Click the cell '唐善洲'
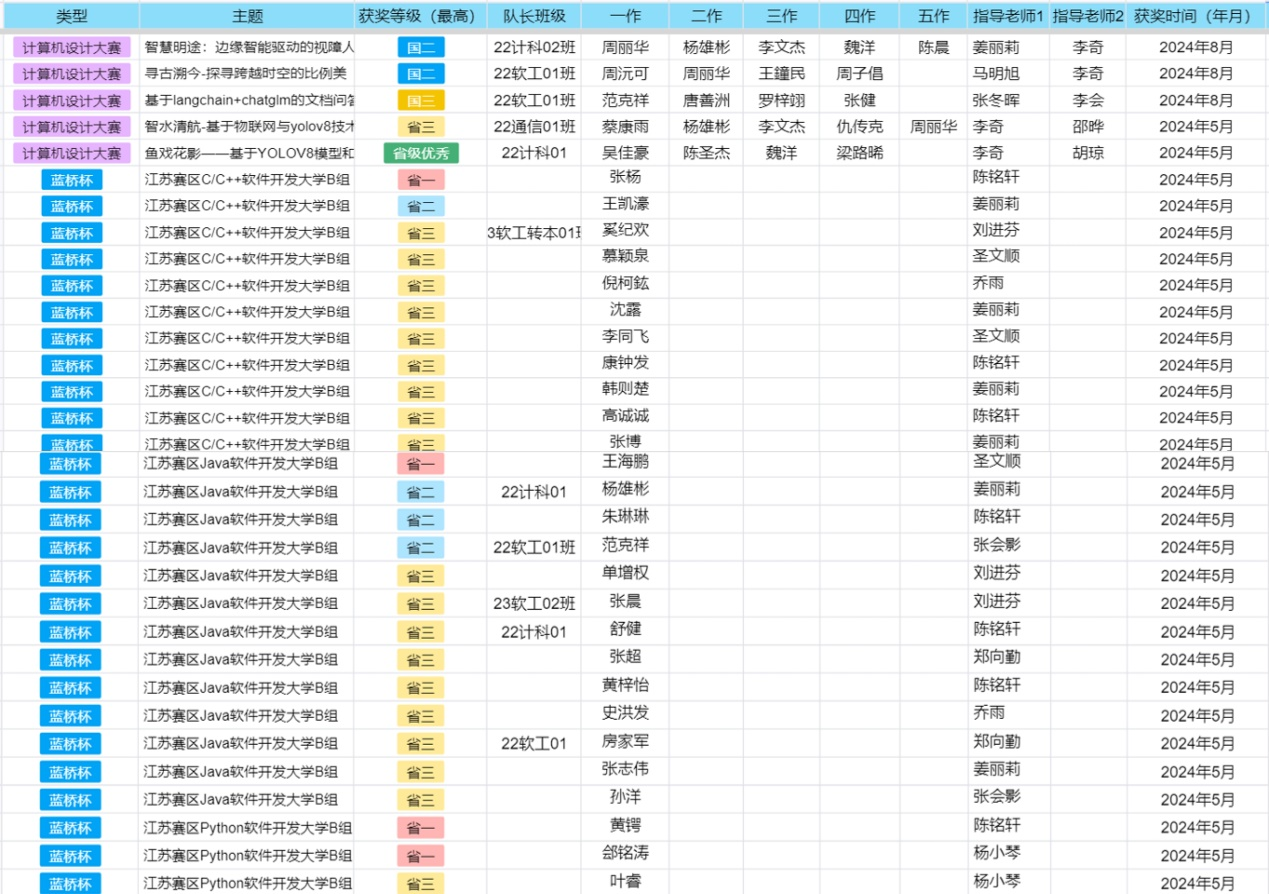 pyautogui.click(x=706, y=100)
